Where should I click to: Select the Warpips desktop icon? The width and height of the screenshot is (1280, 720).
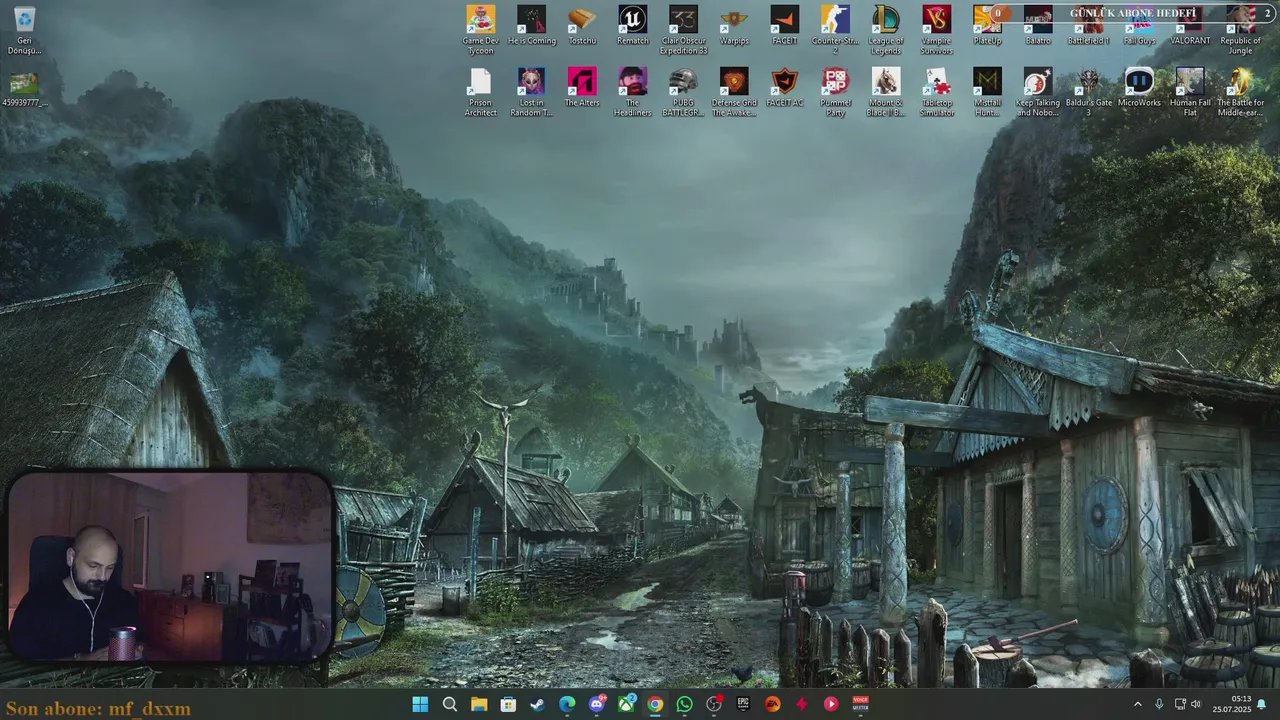[x=734, y=26]
